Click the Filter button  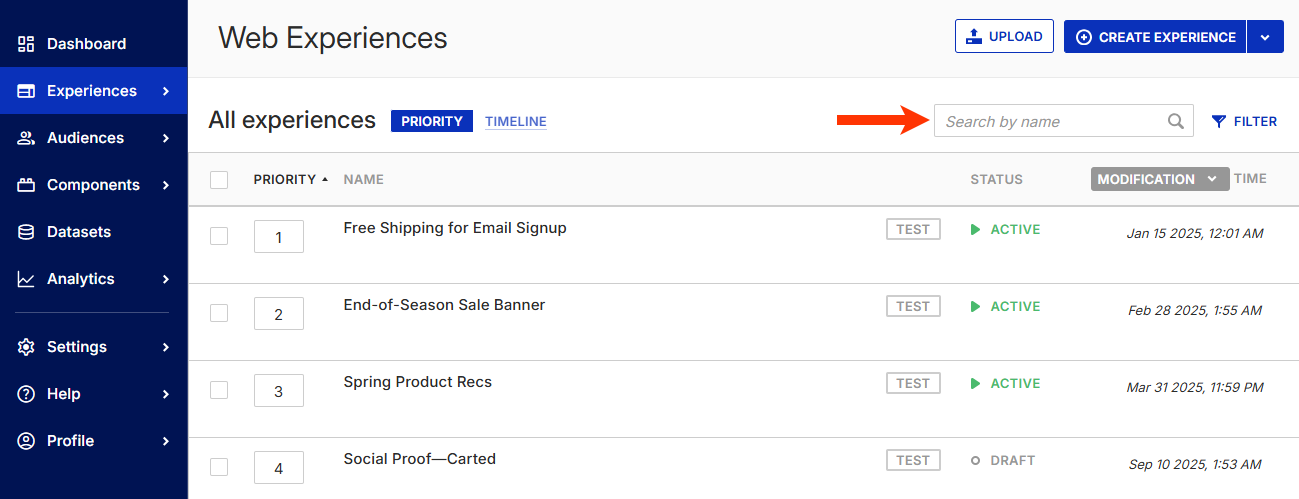point(1244,122)
